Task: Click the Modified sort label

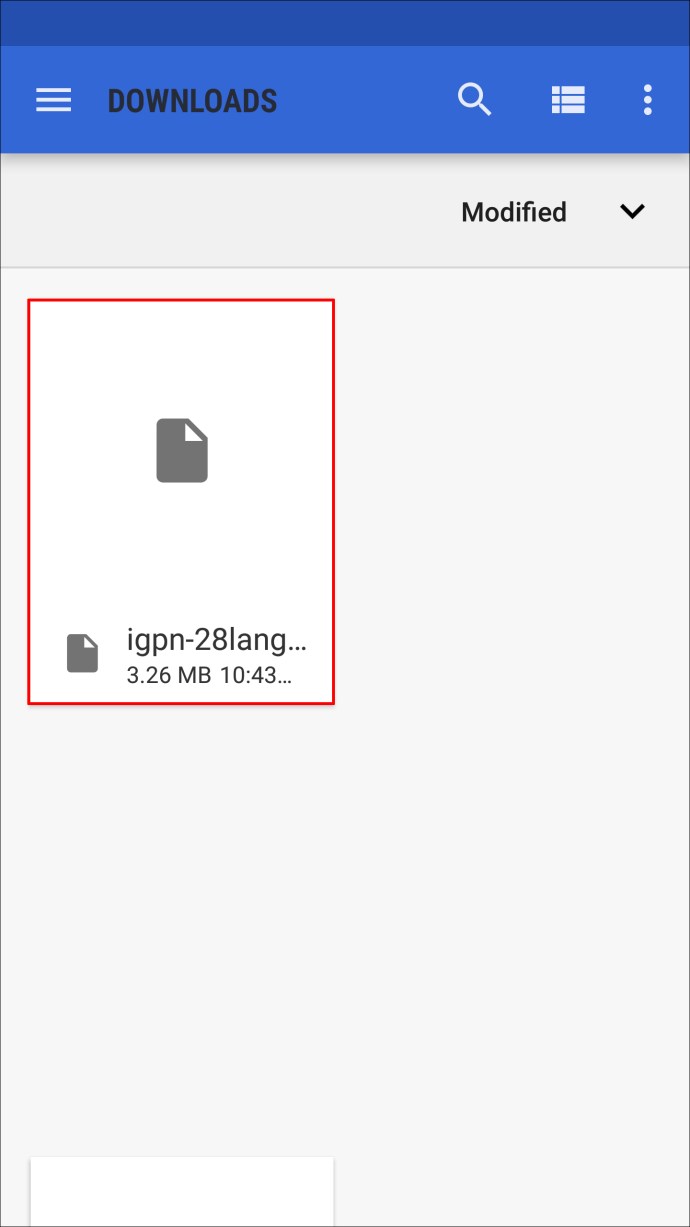Action: 514,212
